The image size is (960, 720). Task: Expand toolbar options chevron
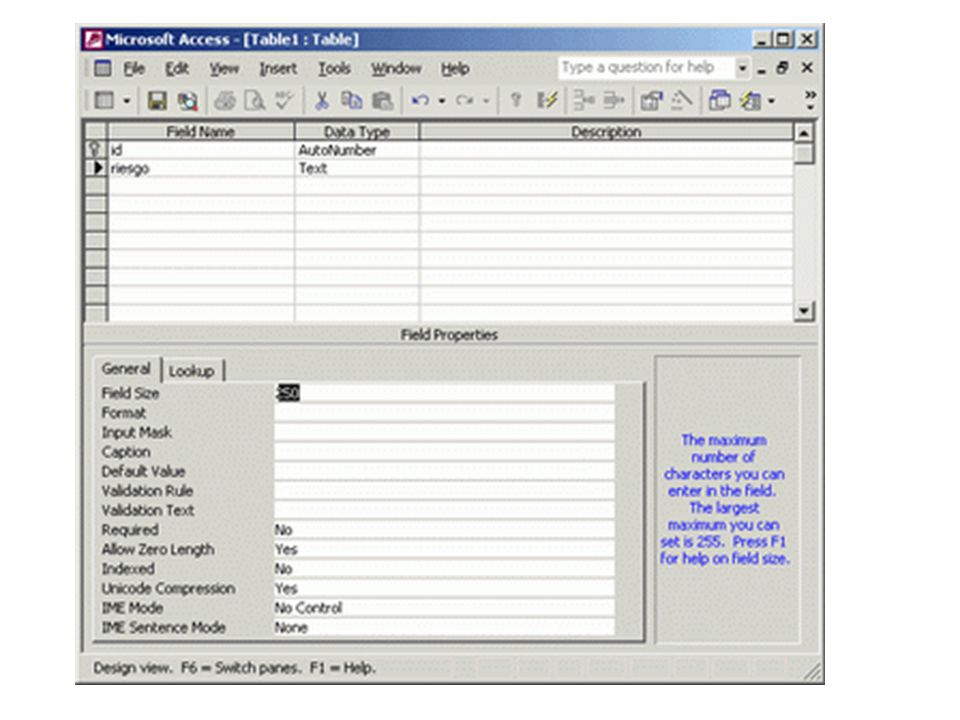pyautogui.click(x=810, y=100)
